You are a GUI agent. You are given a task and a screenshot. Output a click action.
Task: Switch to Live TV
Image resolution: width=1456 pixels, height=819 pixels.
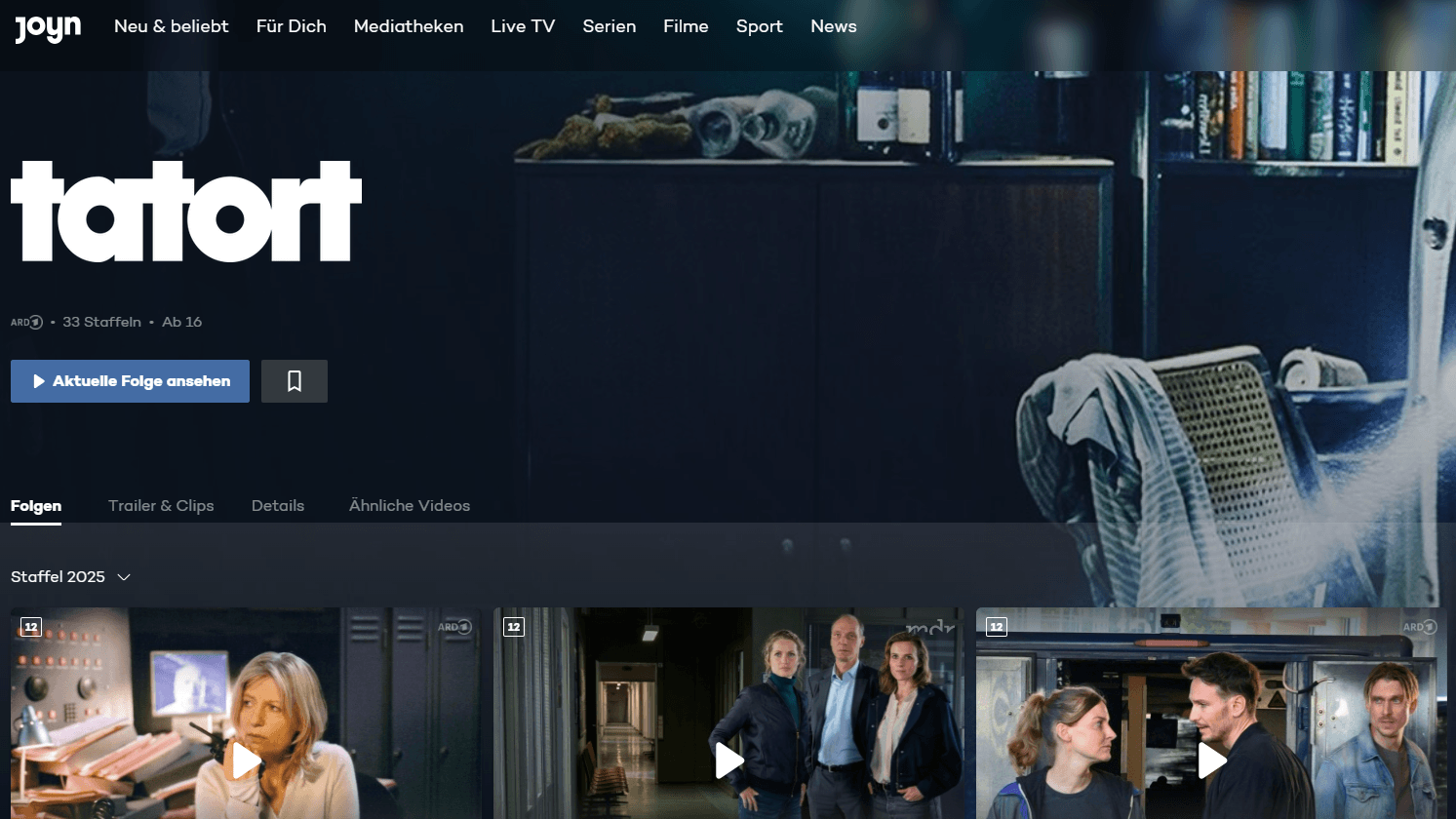click(523, 26)
